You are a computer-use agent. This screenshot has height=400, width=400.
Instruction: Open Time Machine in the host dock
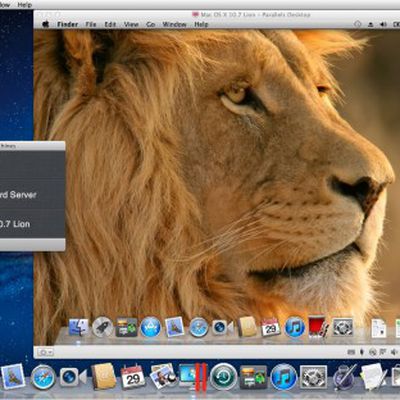[x=223, y=377]
